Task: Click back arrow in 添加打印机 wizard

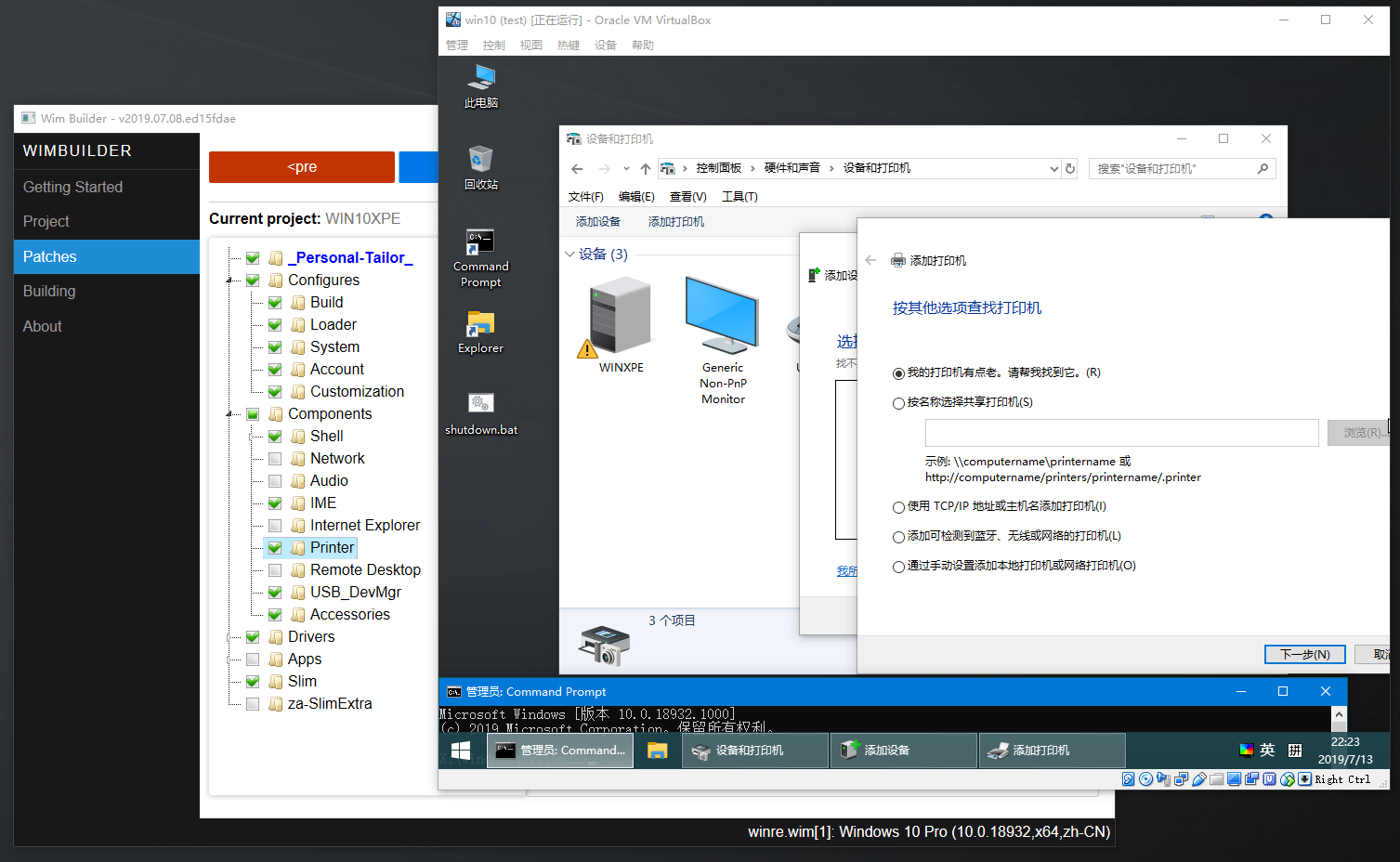Action: point(870,260)
